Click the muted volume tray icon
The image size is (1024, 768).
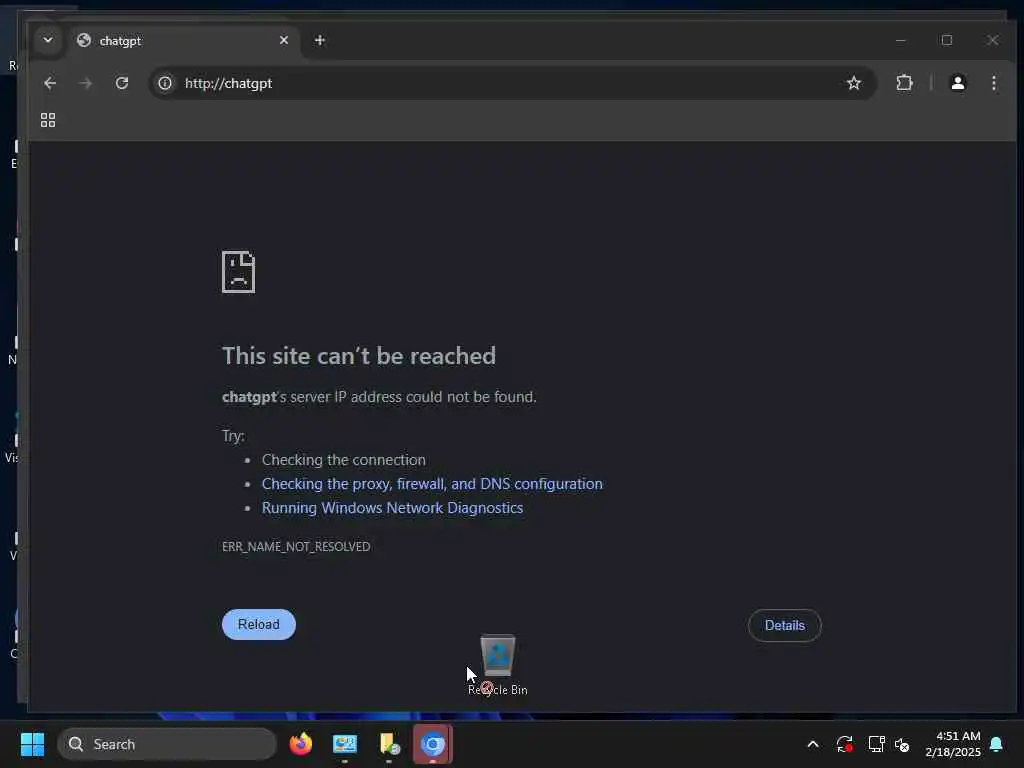902,744
